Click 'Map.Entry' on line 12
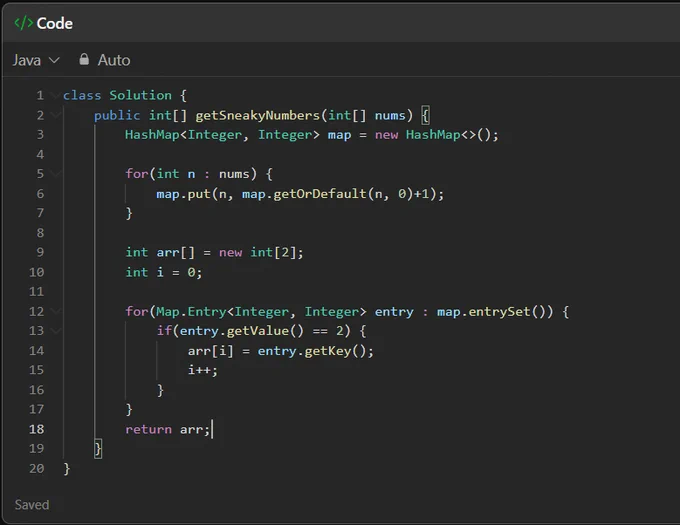680x525 pixels. 191,311
